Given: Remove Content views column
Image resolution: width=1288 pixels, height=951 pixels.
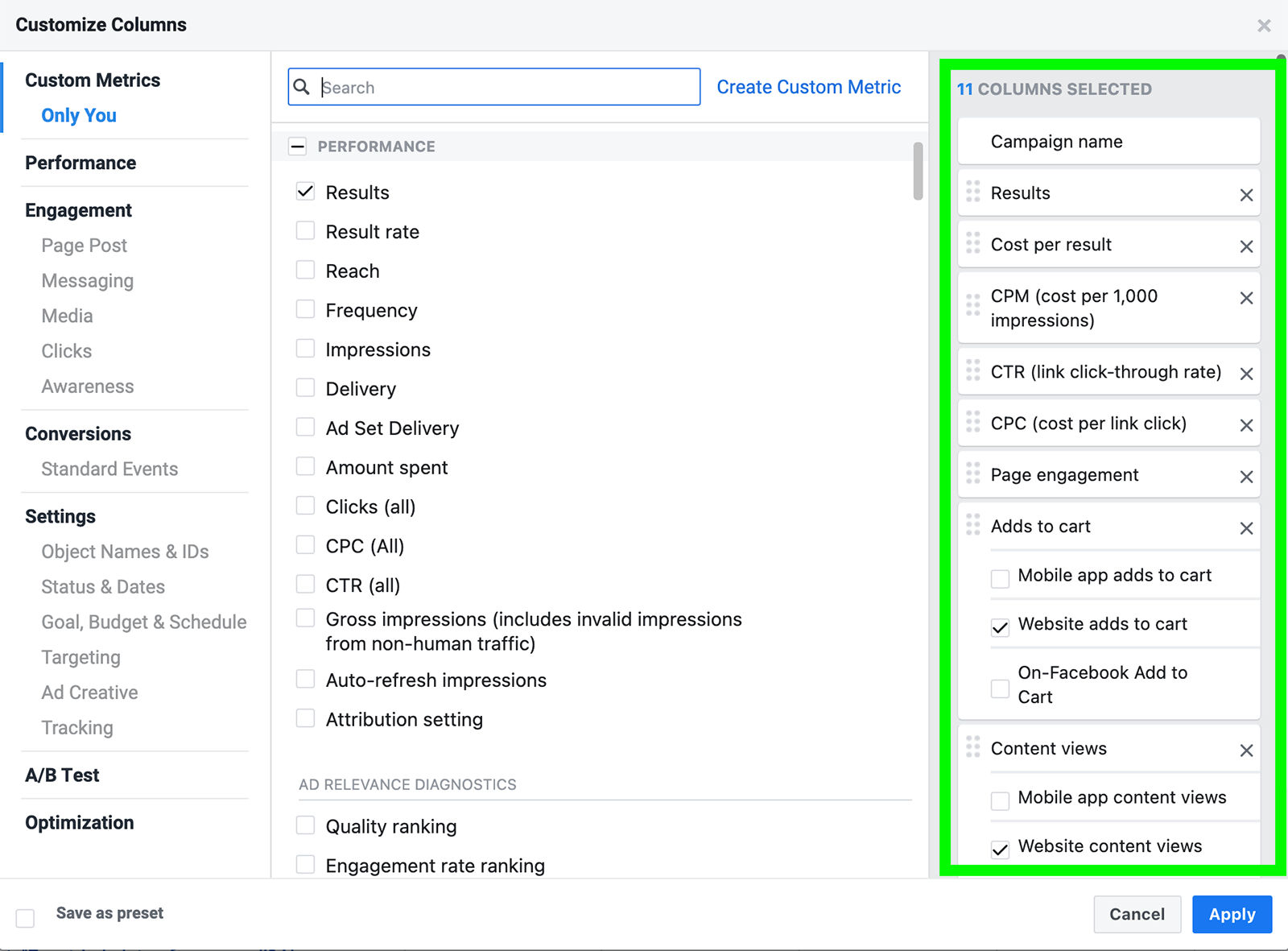Looking at the screenshot, I should [x=1246, y=750].
